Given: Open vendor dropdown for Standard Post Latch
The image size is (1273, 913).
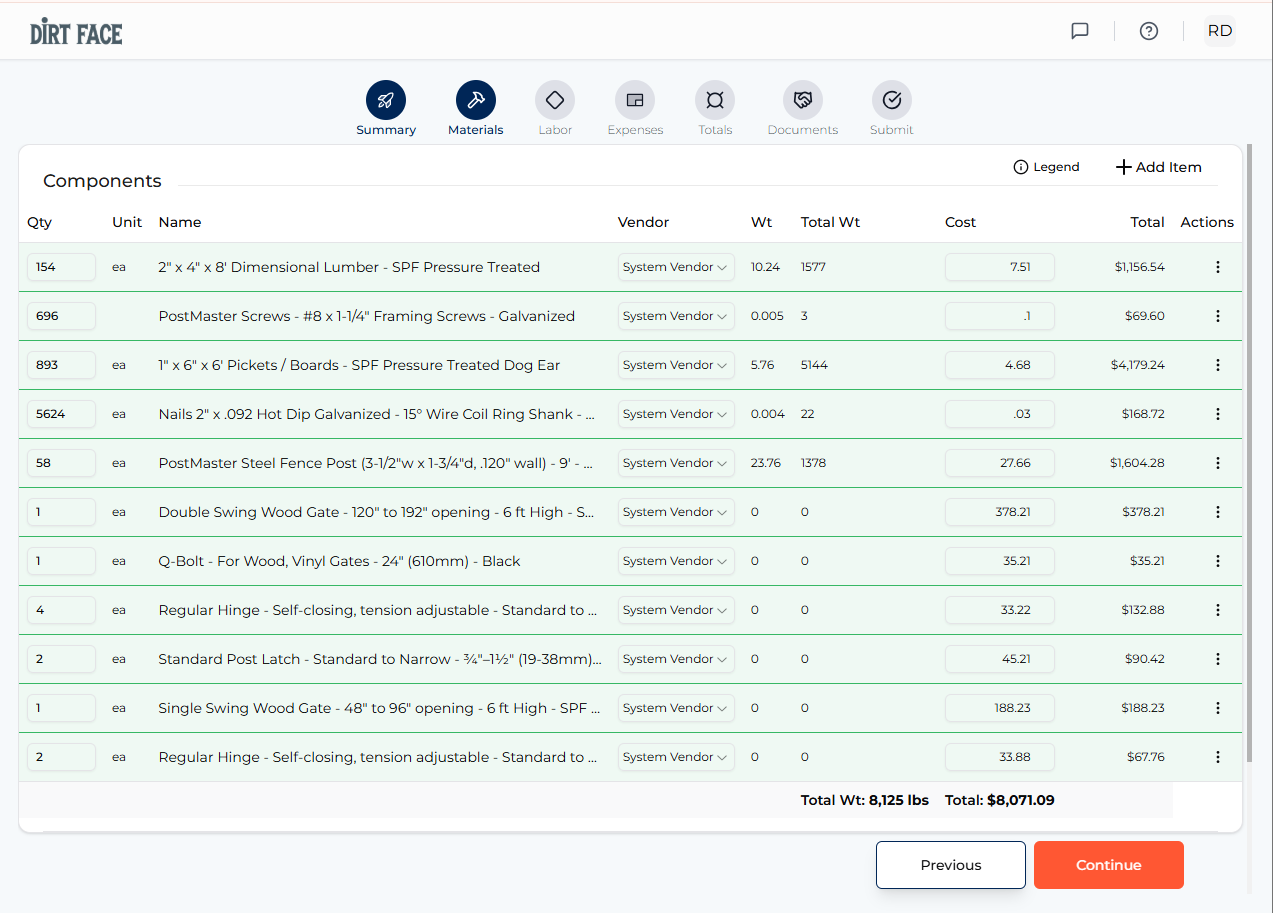Looking at the screenshot, I should point(676,659).
